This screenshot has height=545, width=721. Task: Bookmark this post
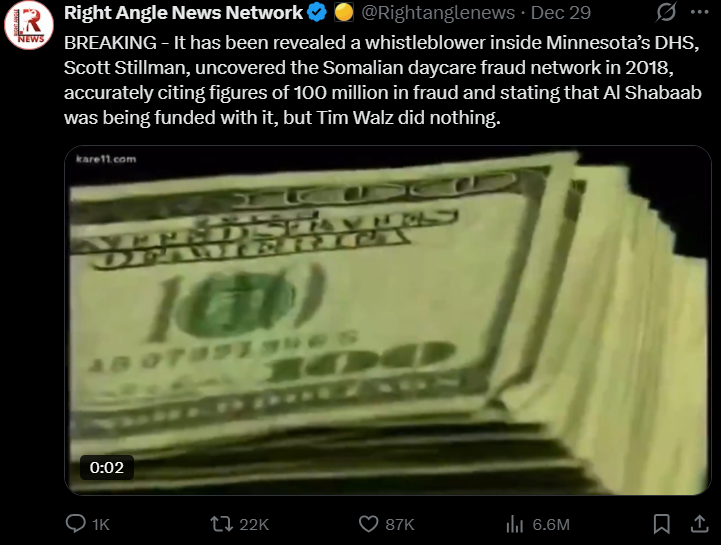tap(662, 524)
